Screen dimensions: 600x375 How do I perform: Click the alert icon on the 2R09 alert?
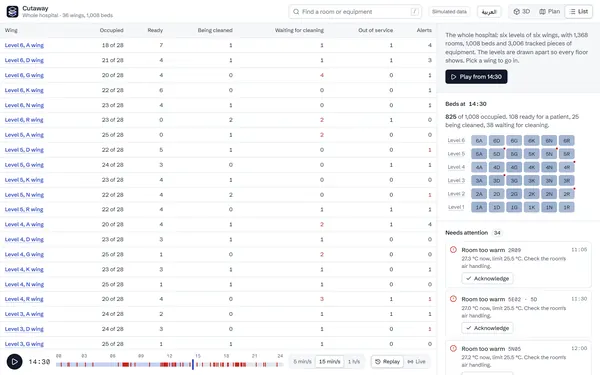coord(453,250)
